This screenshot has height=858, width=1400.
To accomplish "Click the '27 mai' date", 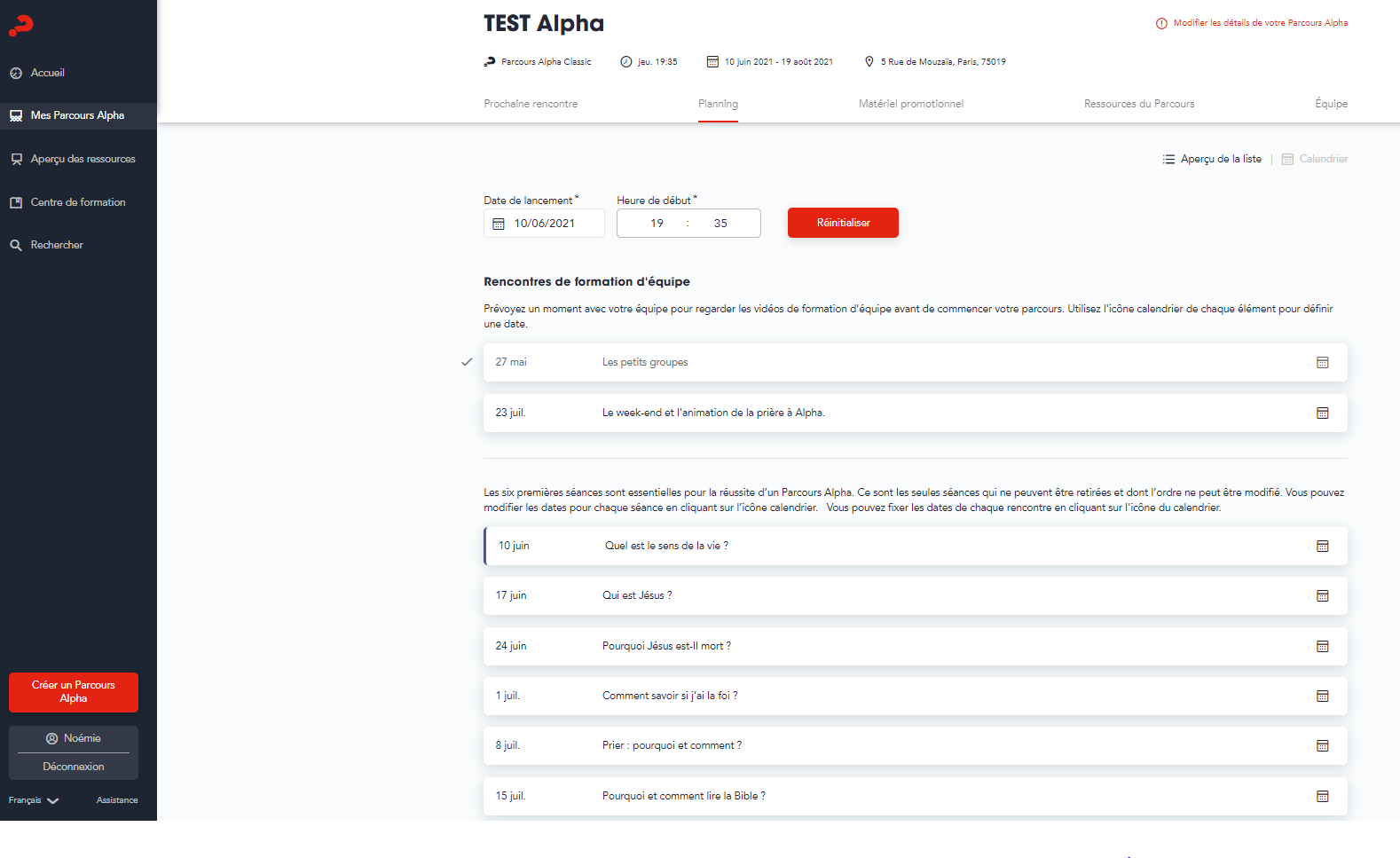I will click(511, 362).
